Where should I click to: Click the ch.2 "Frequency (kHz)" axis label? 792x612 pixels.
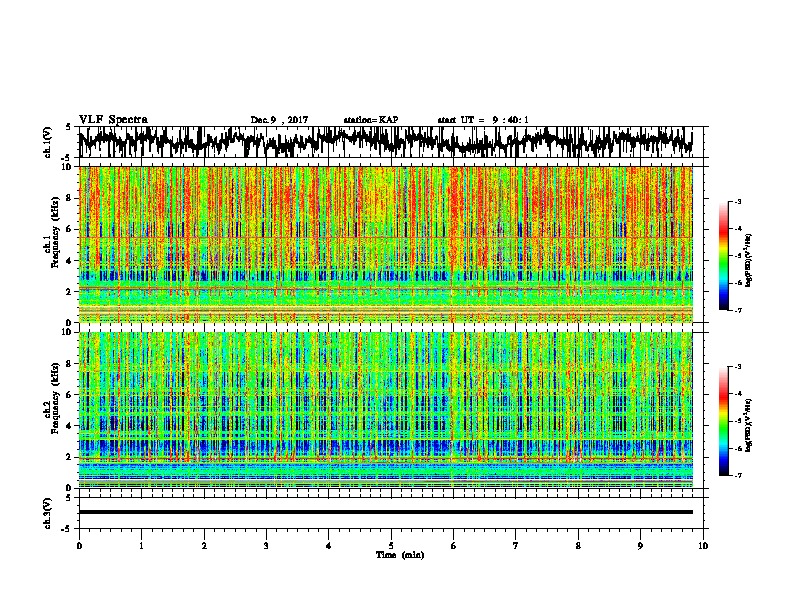pyautogui.click(x=55, y=398)
